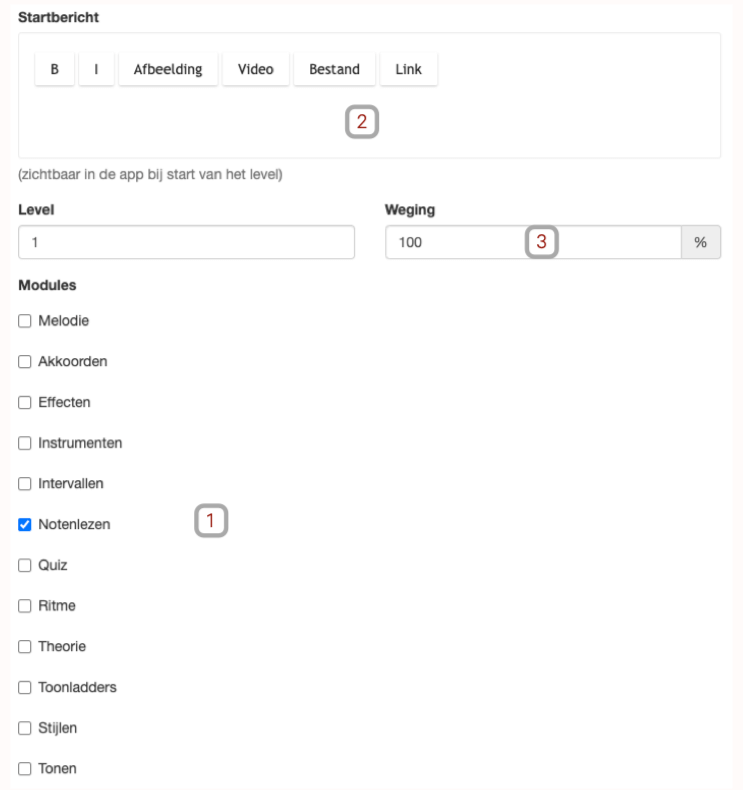Enable the Theorie module
The height and width of the screenshot is (790, 743).
pos(25,646)
